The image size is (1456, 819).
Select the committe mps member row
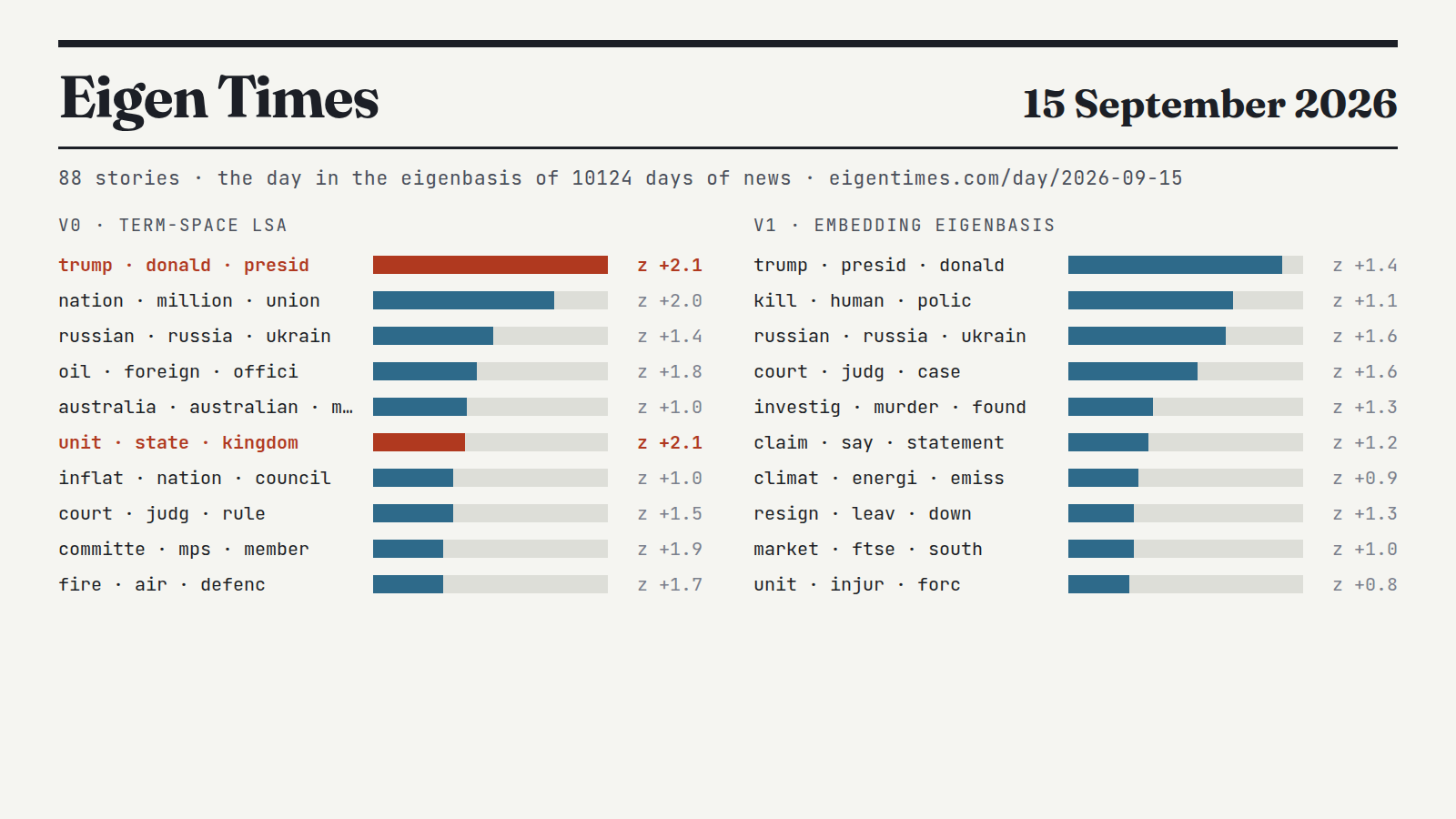coord(380,549)
